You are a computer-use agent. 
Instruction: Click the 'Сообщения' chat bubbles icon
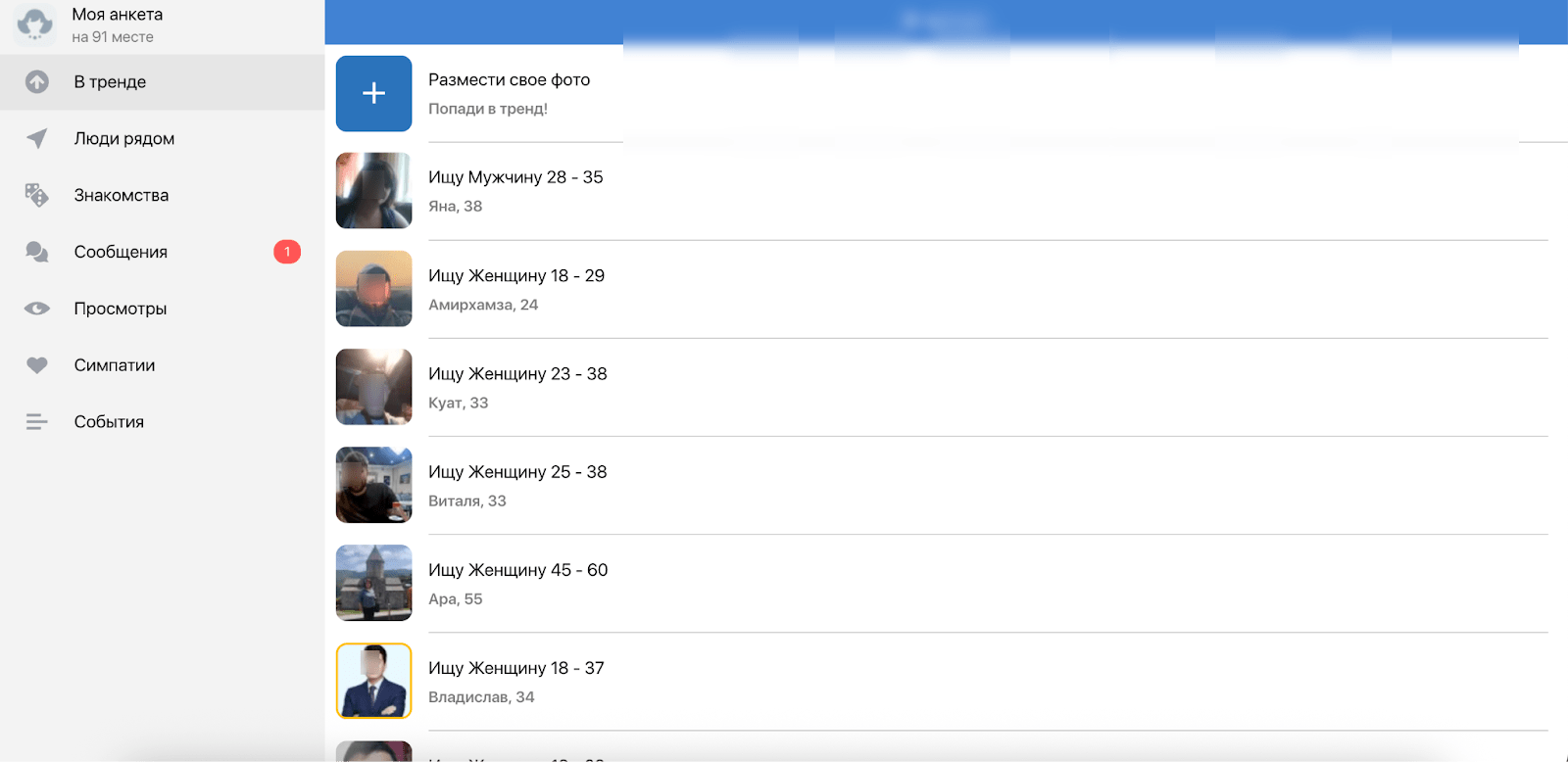click(37, 253)
